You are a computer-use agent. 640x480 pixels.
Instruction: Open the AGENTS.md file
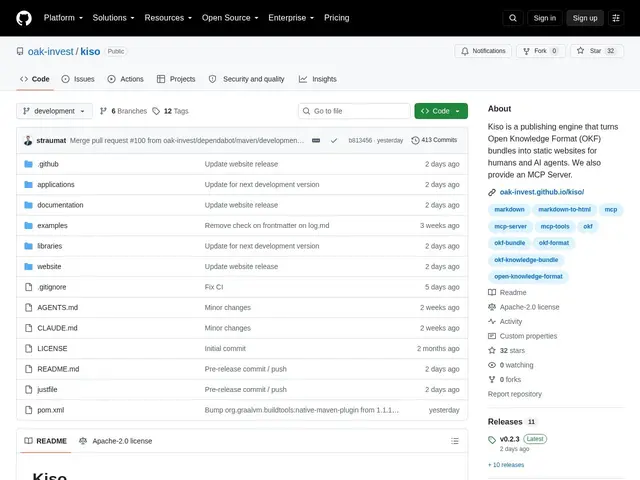(x=58, y=307)
